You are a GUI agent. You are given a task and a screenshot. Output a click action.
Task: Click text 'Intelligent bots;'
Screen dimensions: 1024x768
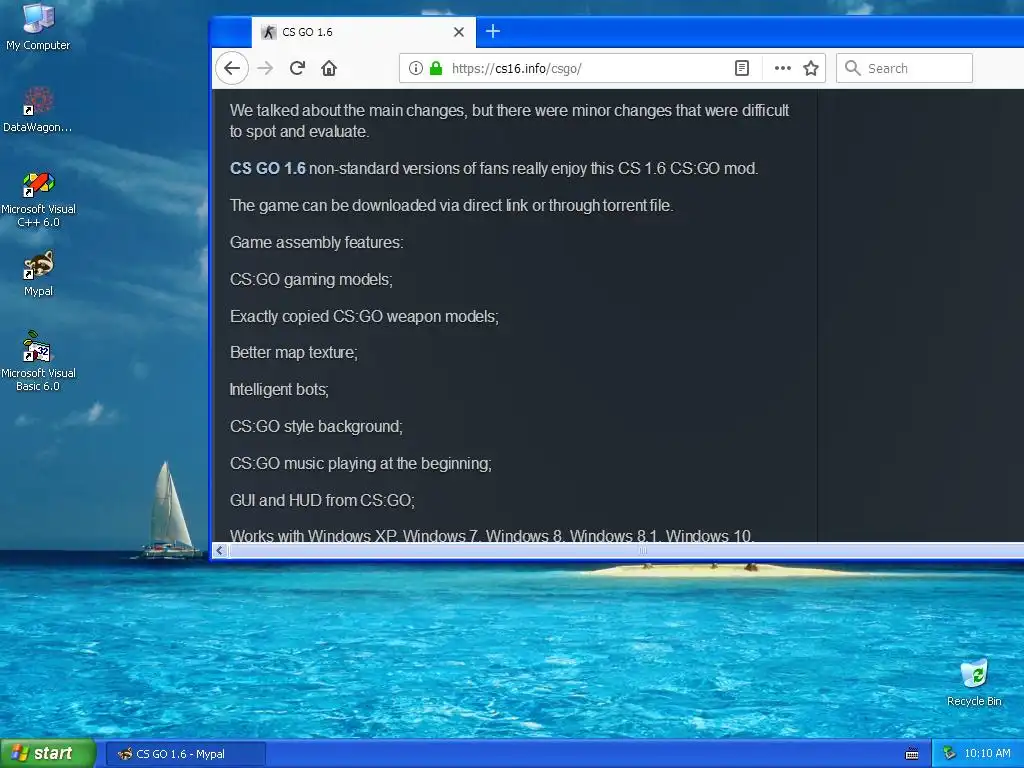[279, 390]
